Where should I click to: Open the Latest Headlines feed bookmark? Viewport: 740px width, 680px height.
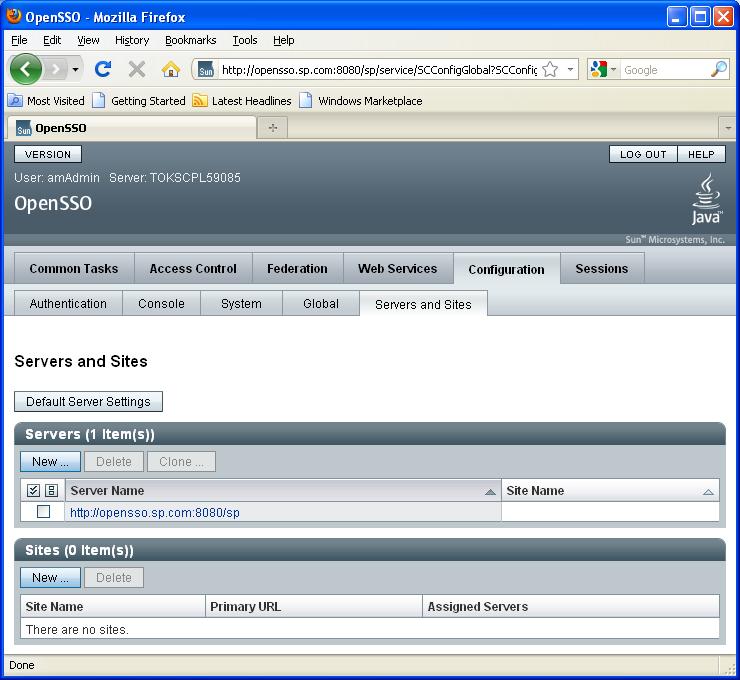coord(242,101)
